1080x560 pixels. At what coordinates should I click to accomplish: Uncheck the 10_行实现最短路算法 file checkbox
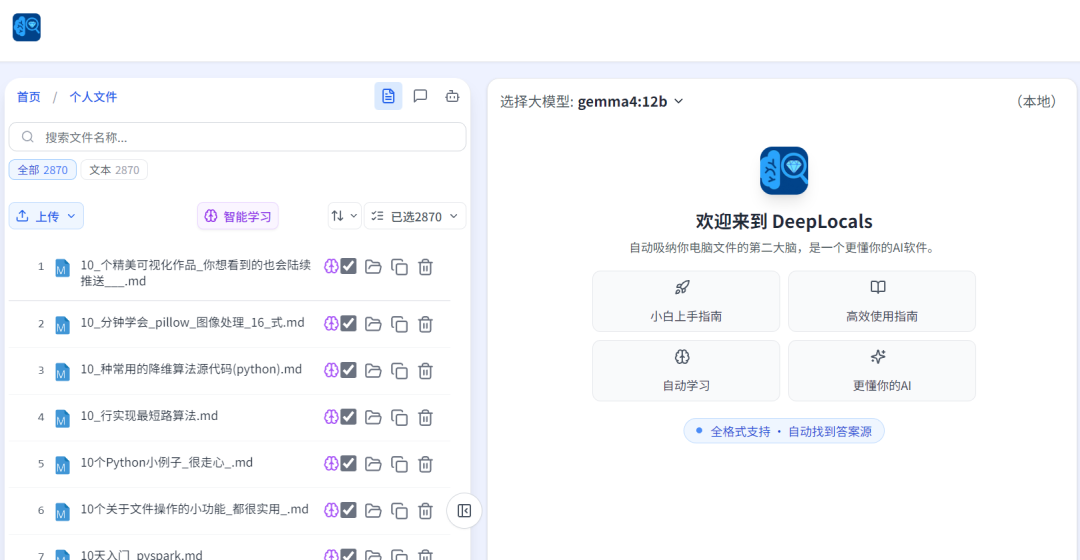349,417
